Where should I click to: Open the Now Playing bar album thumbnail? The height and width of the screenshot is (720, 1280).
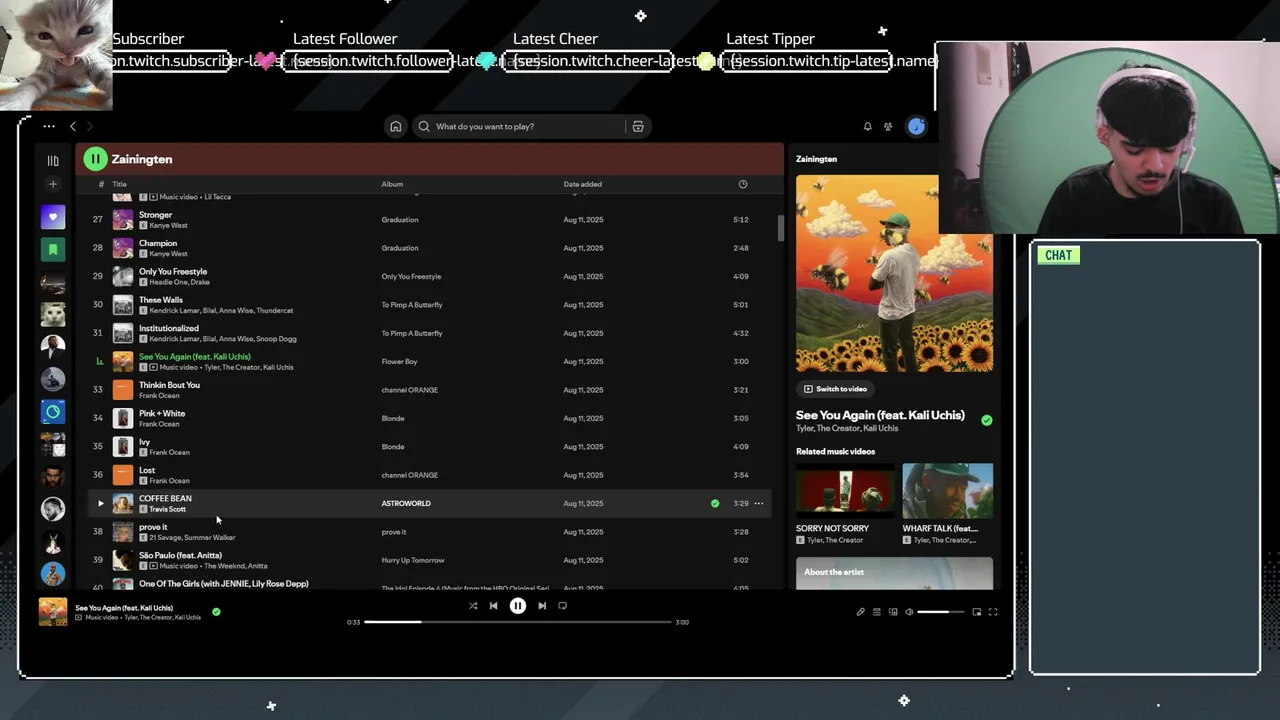[53, 612]
